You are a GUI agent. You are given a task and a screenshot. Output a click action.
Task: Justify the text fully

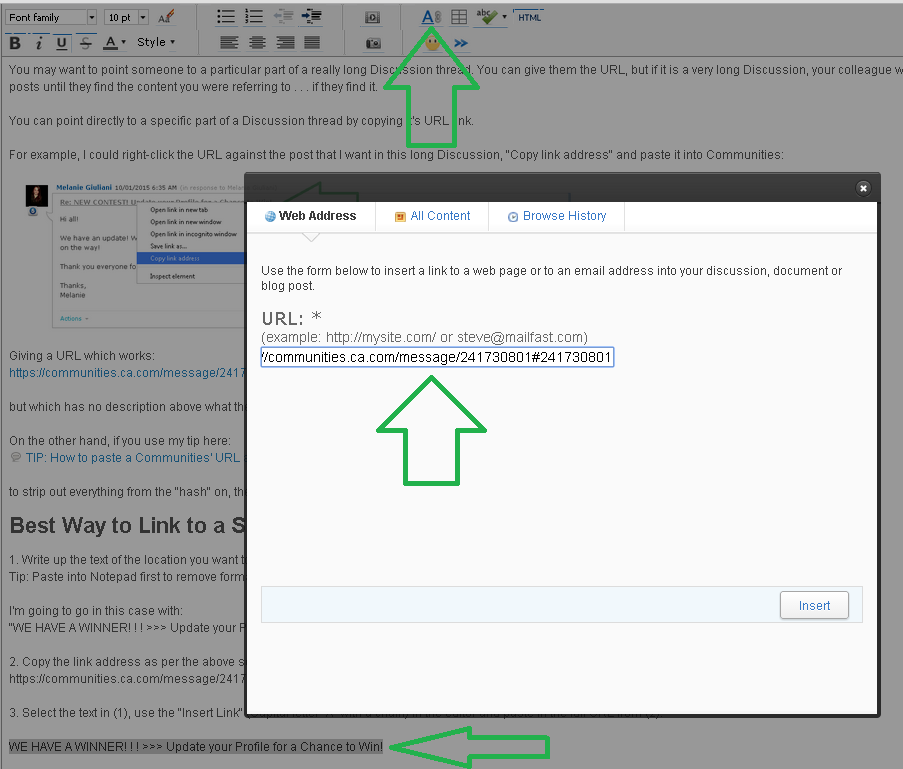312,43
